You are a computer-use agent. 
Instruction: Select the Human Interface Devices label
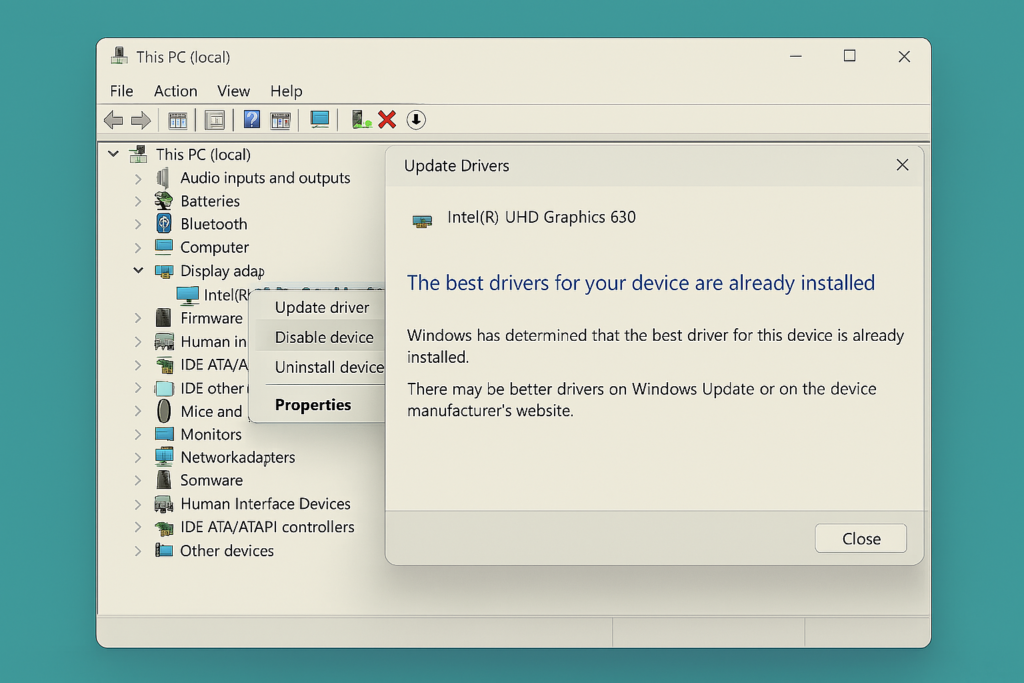click(x=265, y=504)
